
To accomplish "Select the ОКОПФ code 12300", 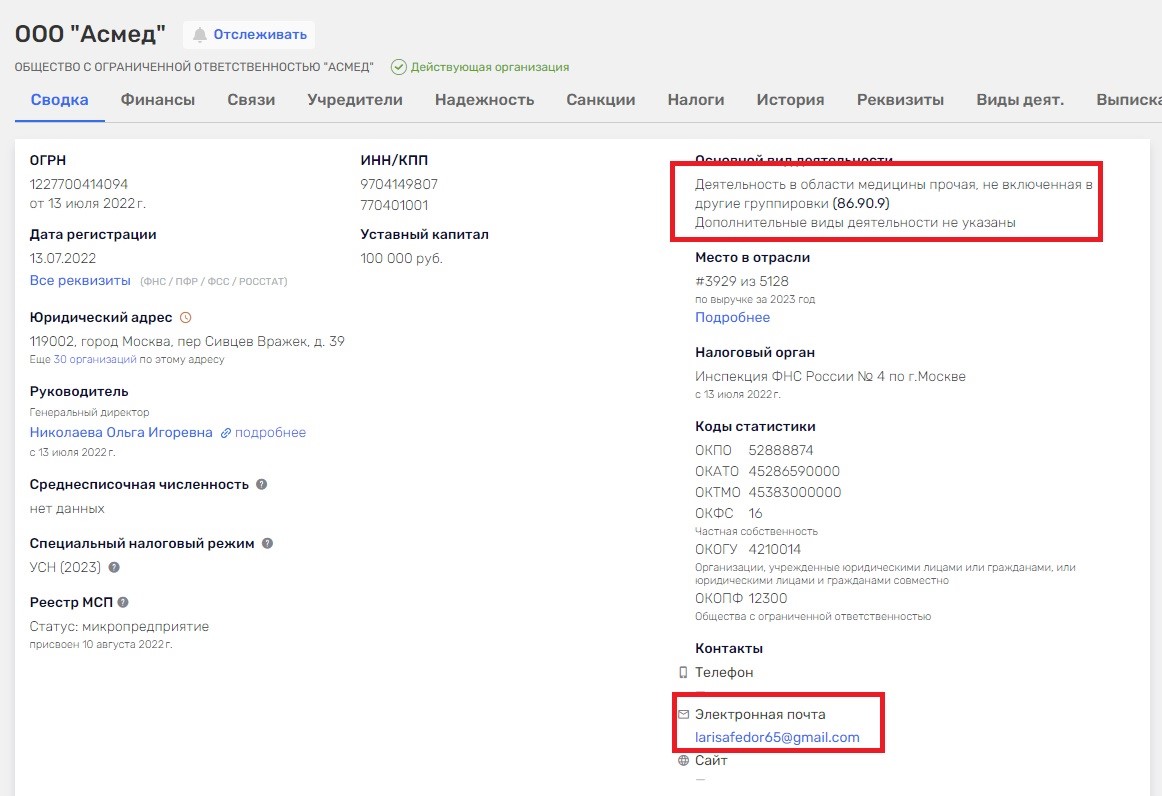I will pos(768,598).
